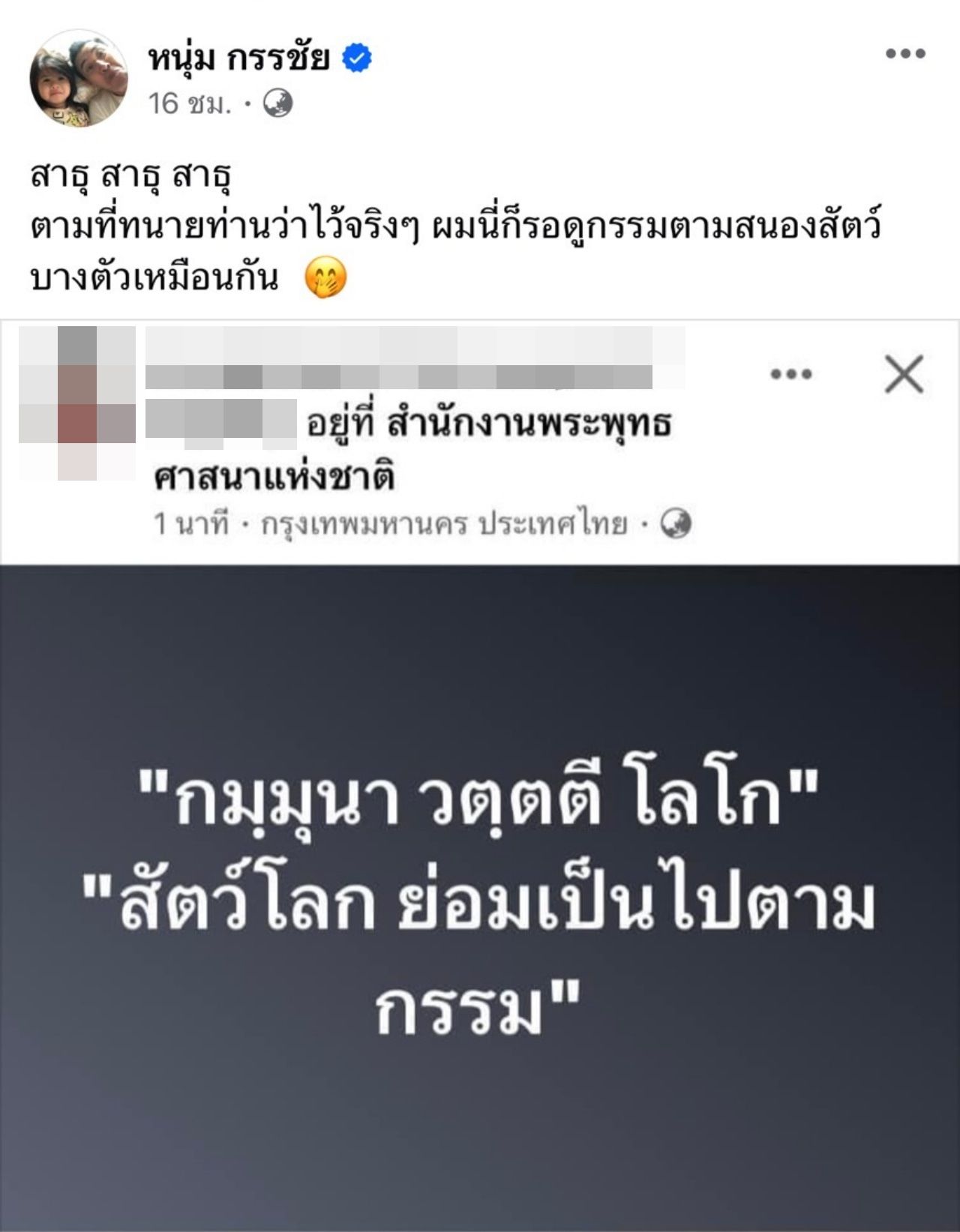Click the สาธุ สาธุ สาธุ caption line
Viewport: 960px width, 1232px height.
[x=130, y=176]
